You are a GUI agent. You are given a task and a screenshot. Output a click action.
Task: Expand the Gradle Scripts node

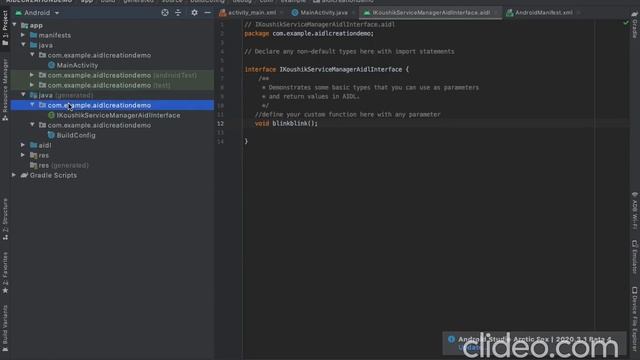click(14, 175)
